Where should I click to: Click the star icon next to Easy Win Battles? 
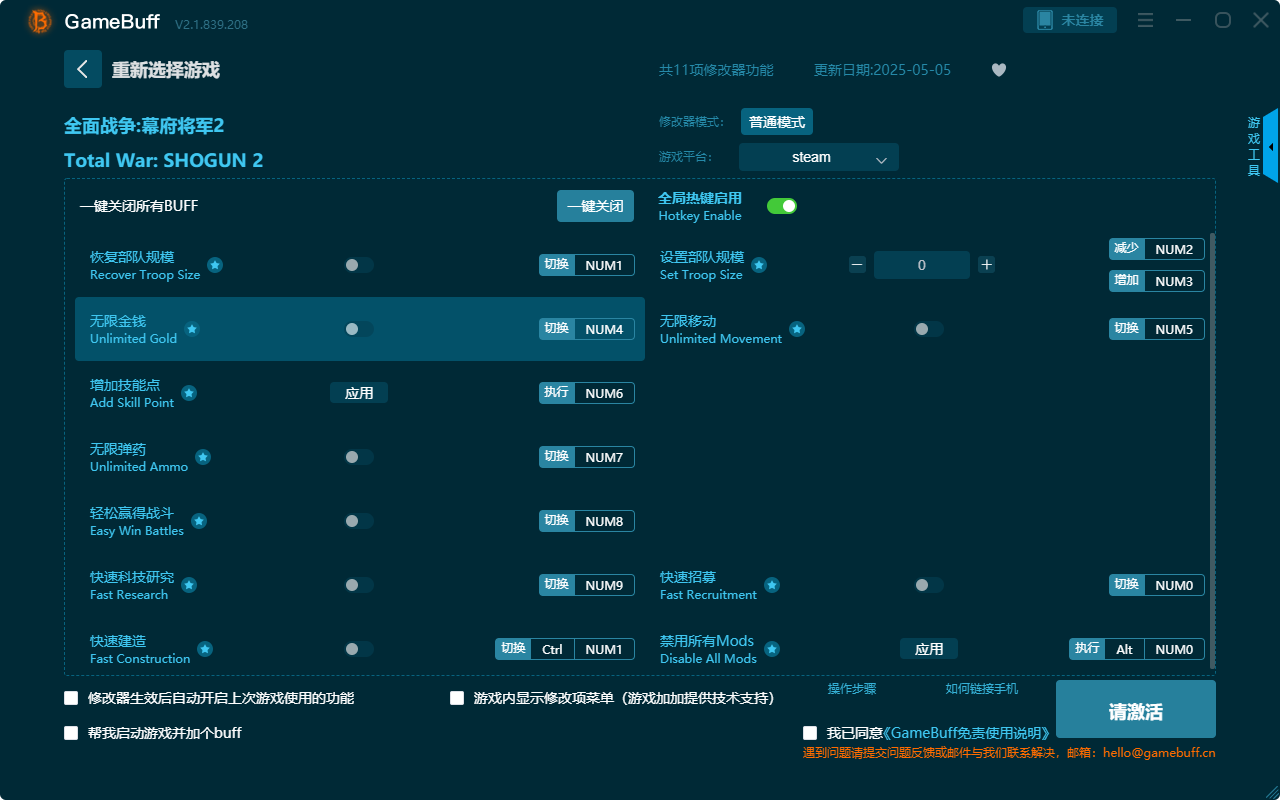tap(198, 520)
